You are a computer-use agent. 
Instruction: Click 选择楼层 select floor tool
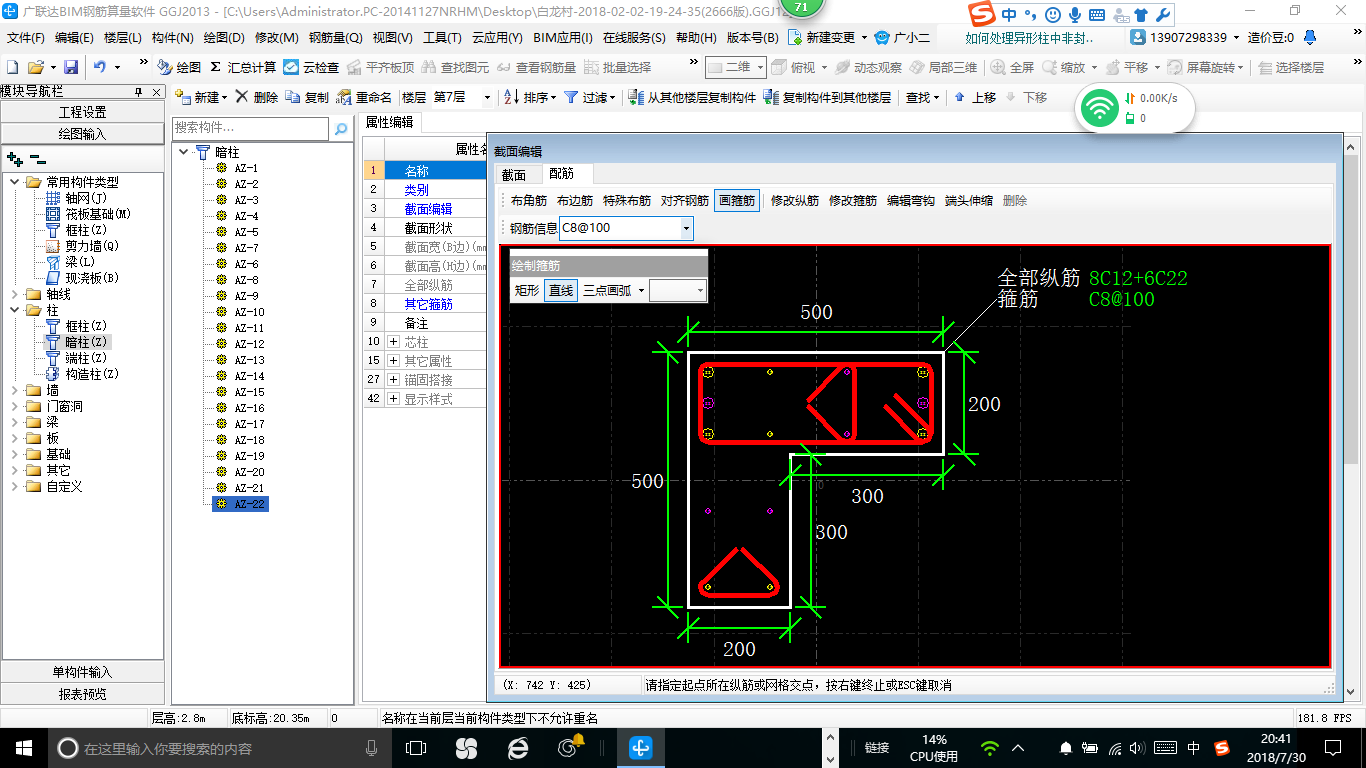1291,67
